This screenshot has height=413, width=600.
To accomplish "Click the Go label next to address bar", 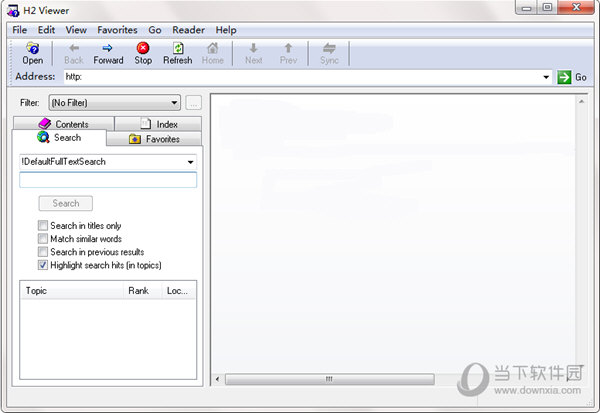I will (581, 77).
